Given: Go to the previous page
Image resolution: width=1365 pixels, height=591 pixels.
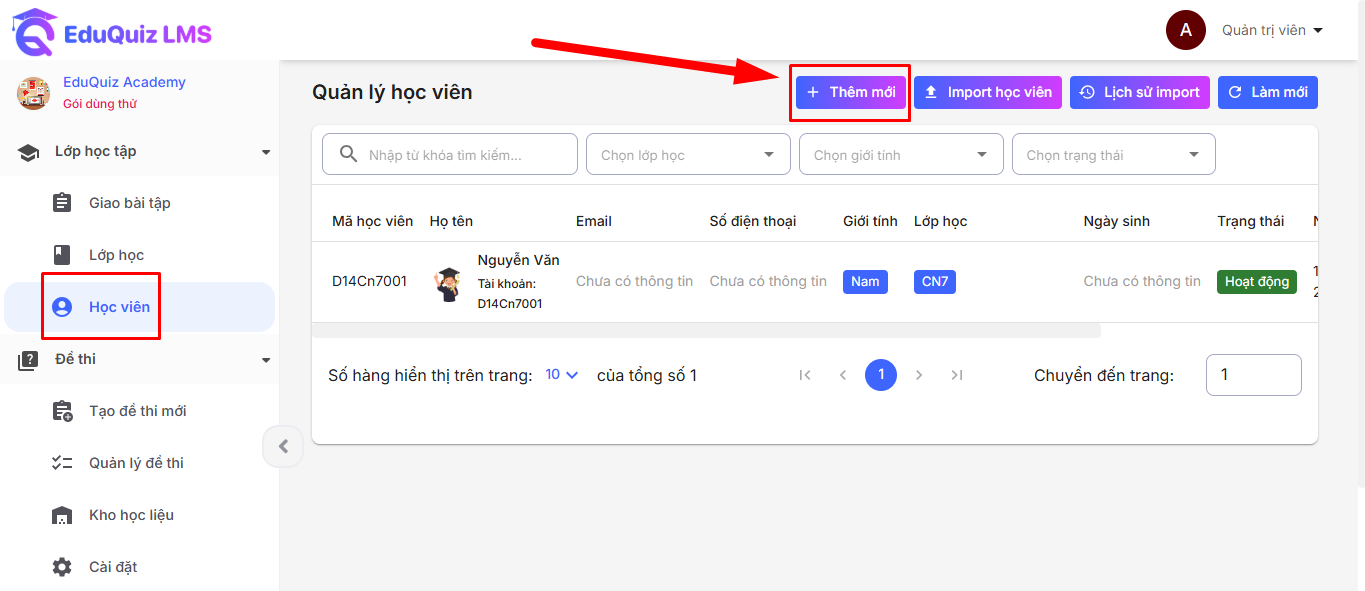Looking at the screenshot, I should pos(843,375).
